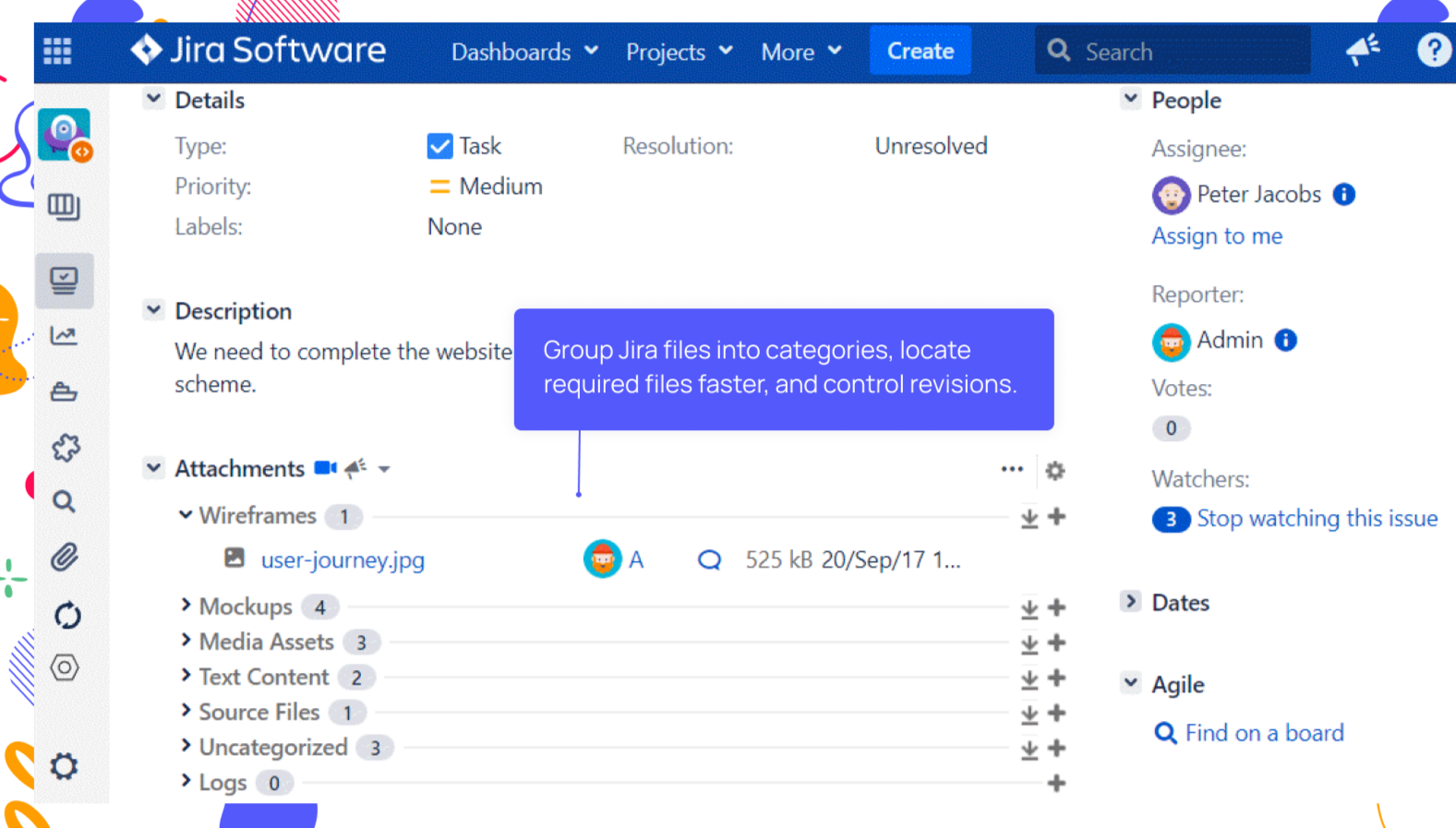Click the Peter Jacobs assignee name
The image size is (1456, 828).
coord(1258,195)
